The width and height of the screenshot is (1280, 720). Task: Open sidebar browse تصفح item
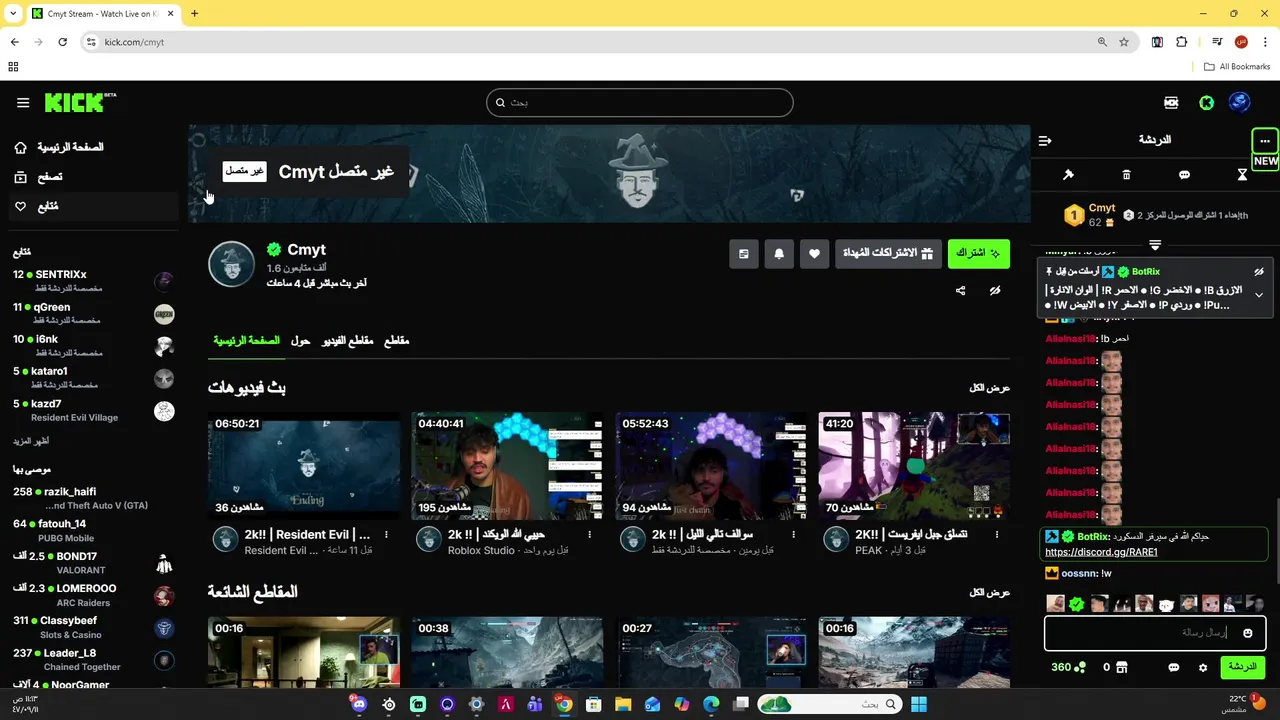38,177
